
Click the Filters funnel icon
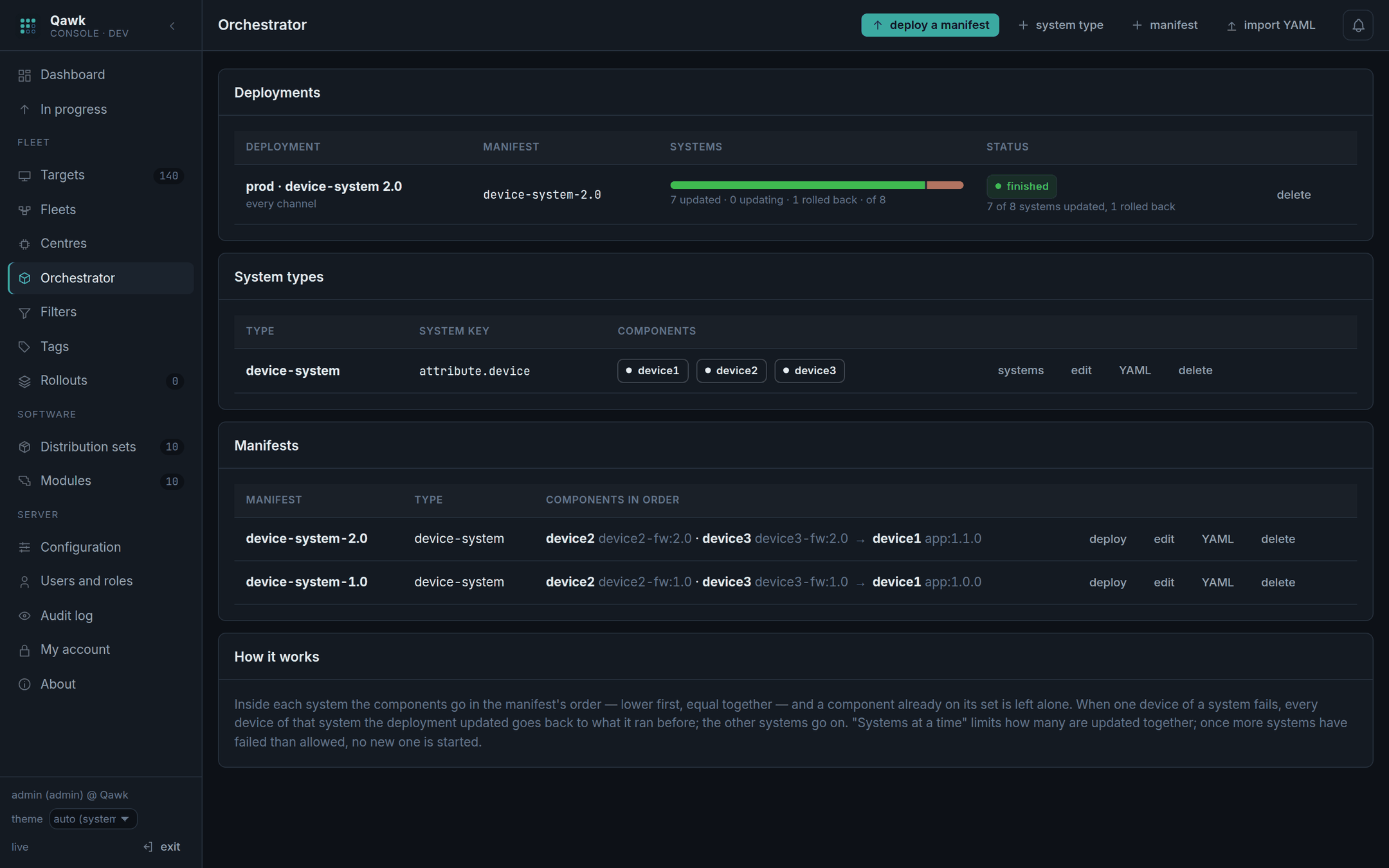point(24,312)
